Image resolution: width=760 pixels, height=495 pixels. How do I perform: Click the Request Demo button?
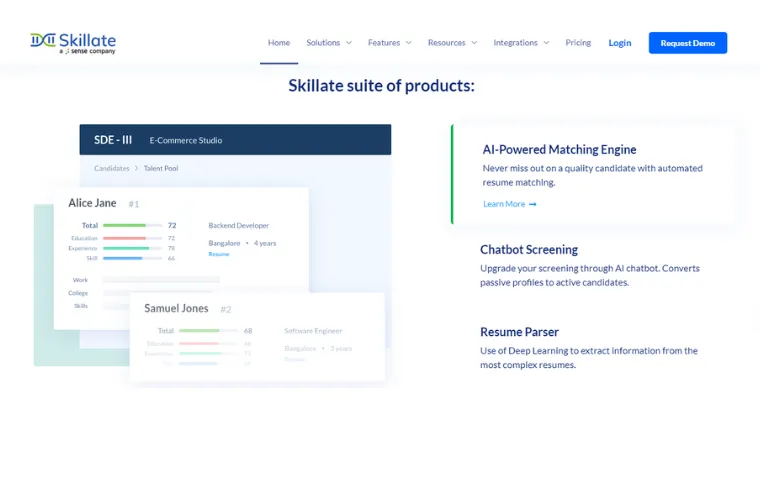688,43
